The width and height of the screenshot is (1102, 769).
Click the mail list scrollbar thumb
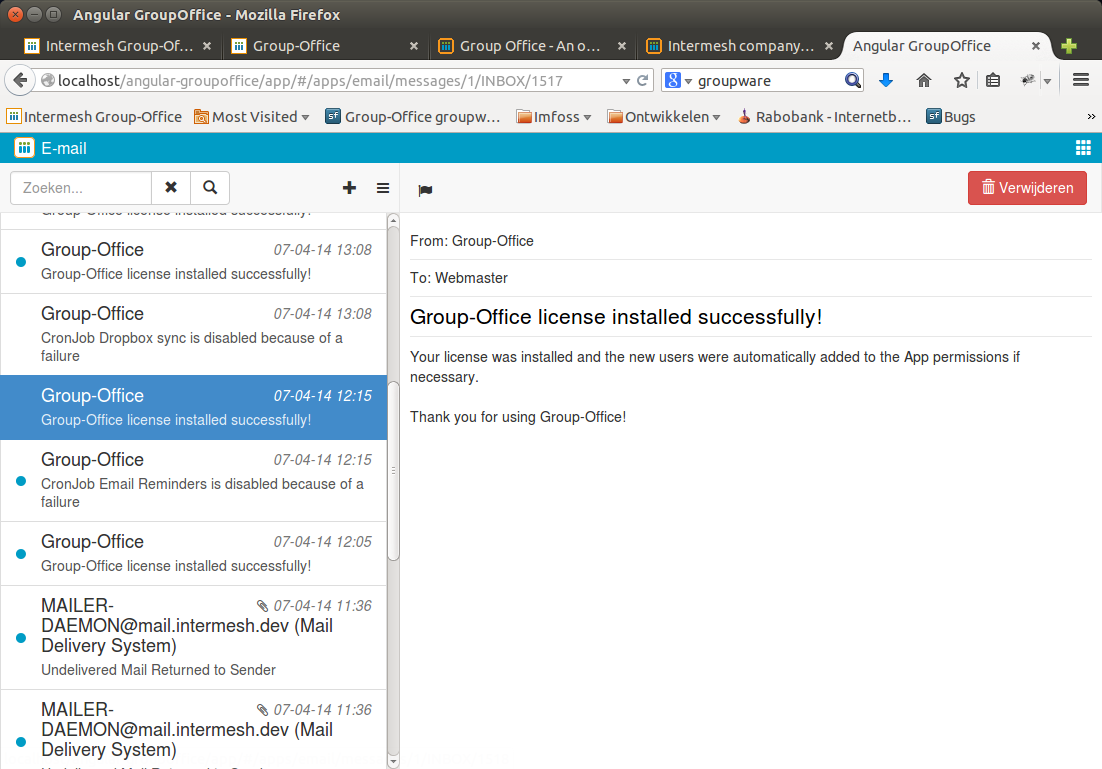pos(394,470)
